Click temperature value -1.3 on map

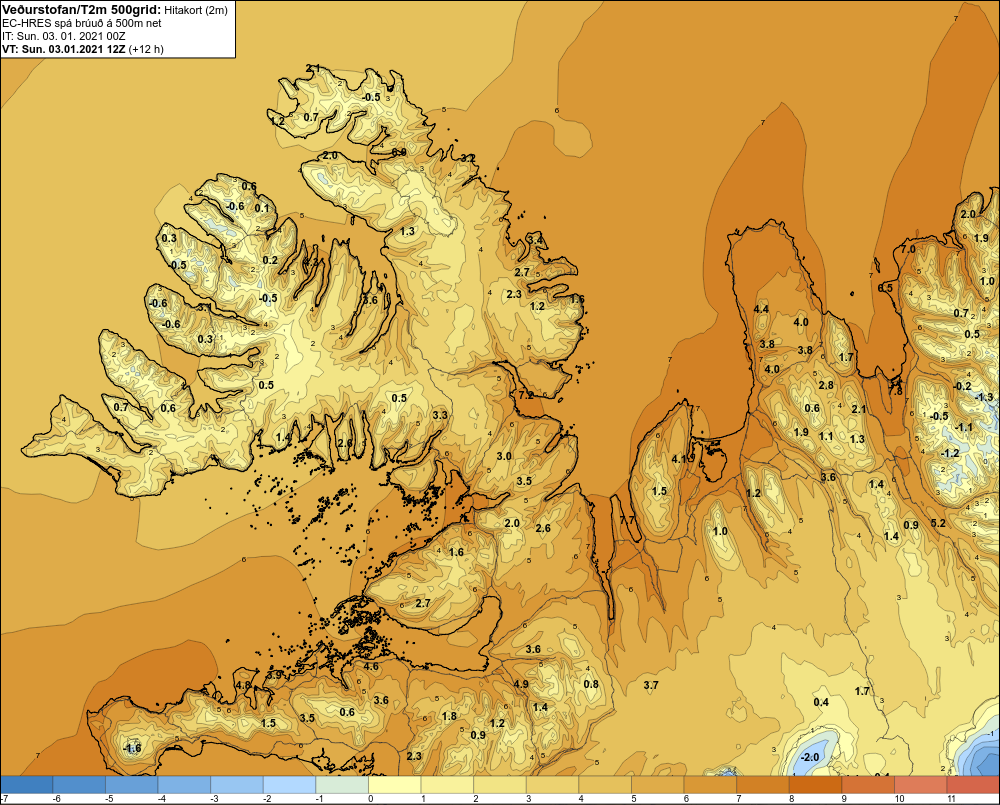[983, 397]
